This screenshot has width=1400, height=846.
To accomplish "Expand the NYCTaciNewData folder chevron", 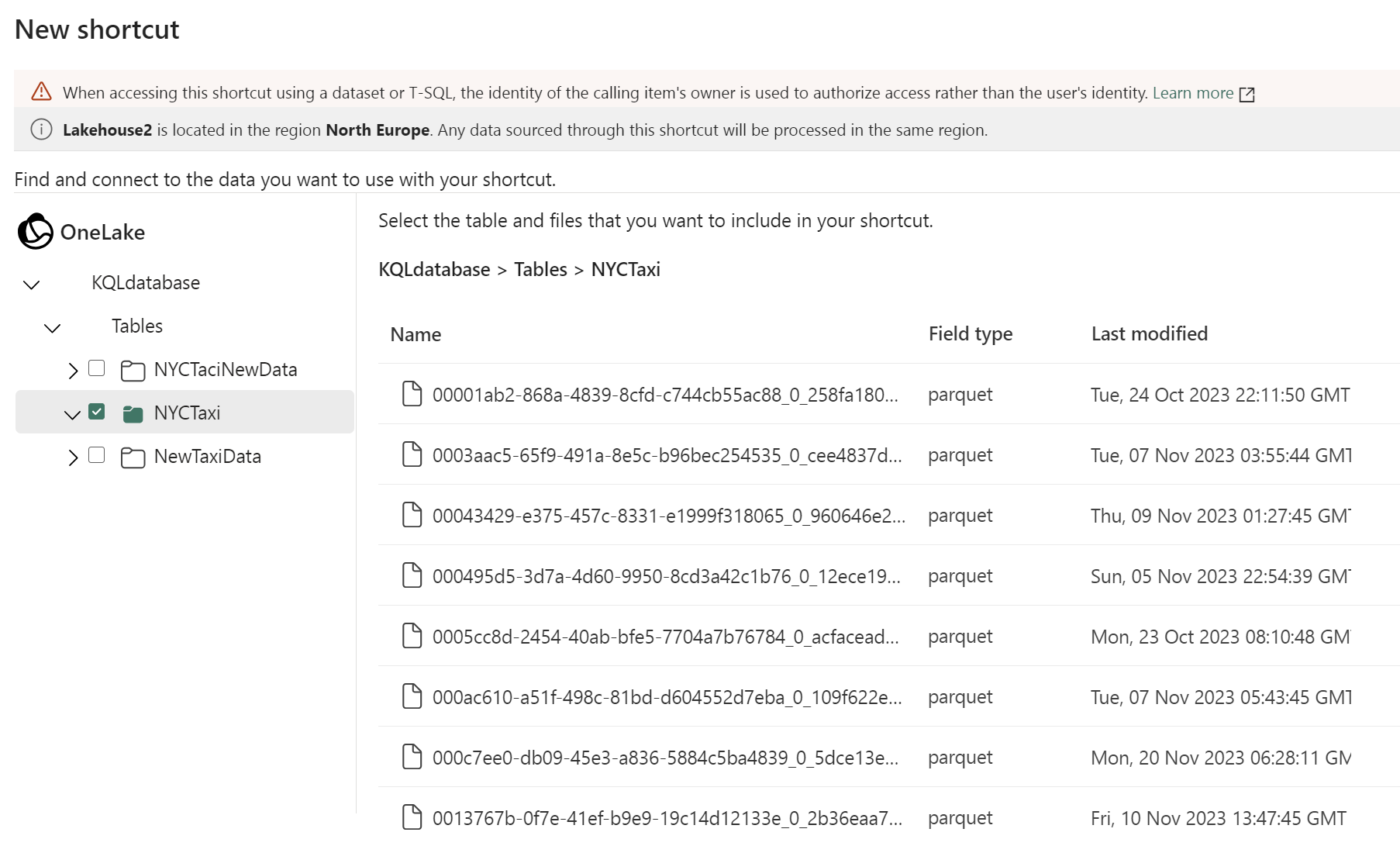I will 73,371.
